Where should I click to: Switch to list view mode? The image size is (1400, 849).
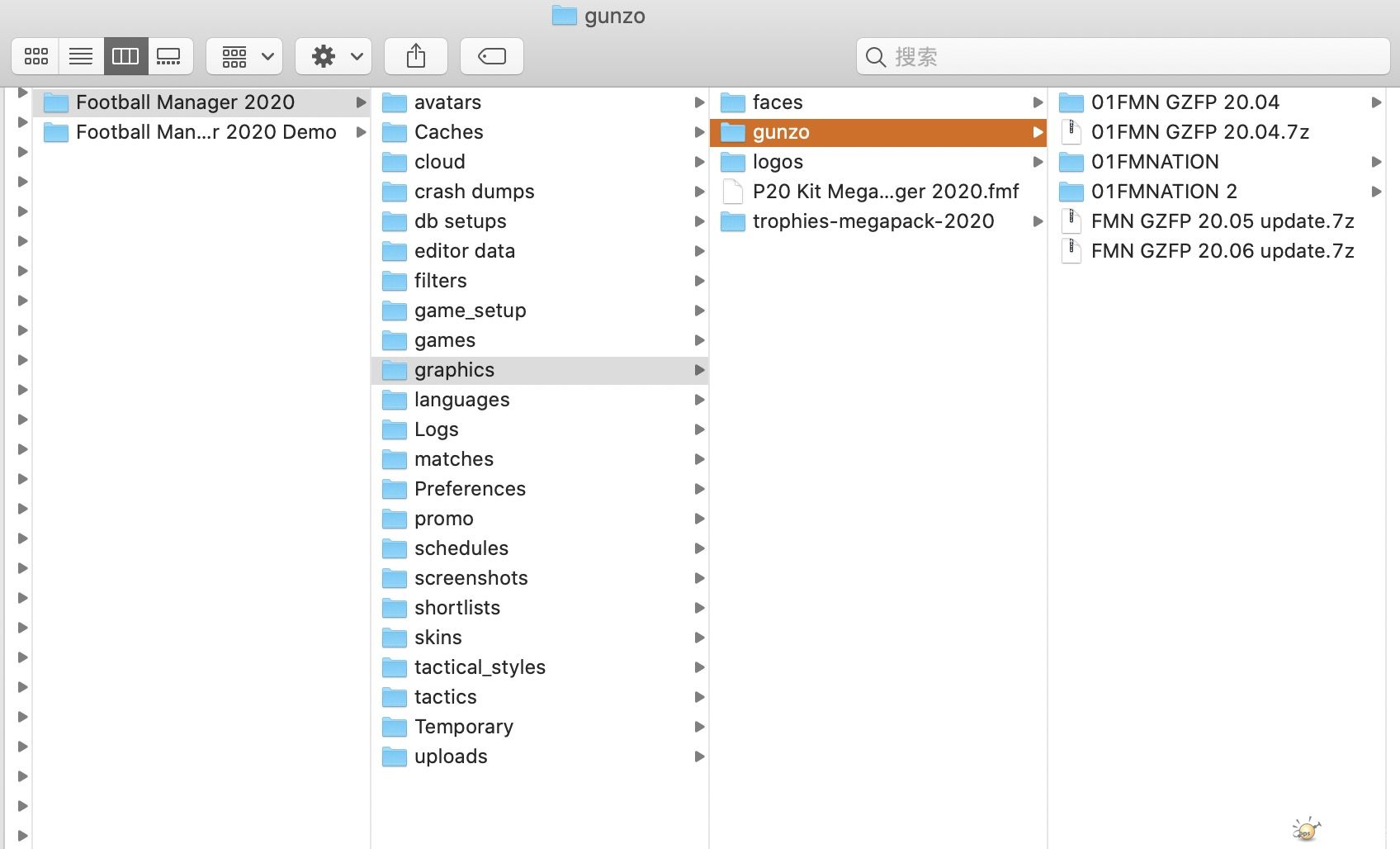tap(81, 56)
